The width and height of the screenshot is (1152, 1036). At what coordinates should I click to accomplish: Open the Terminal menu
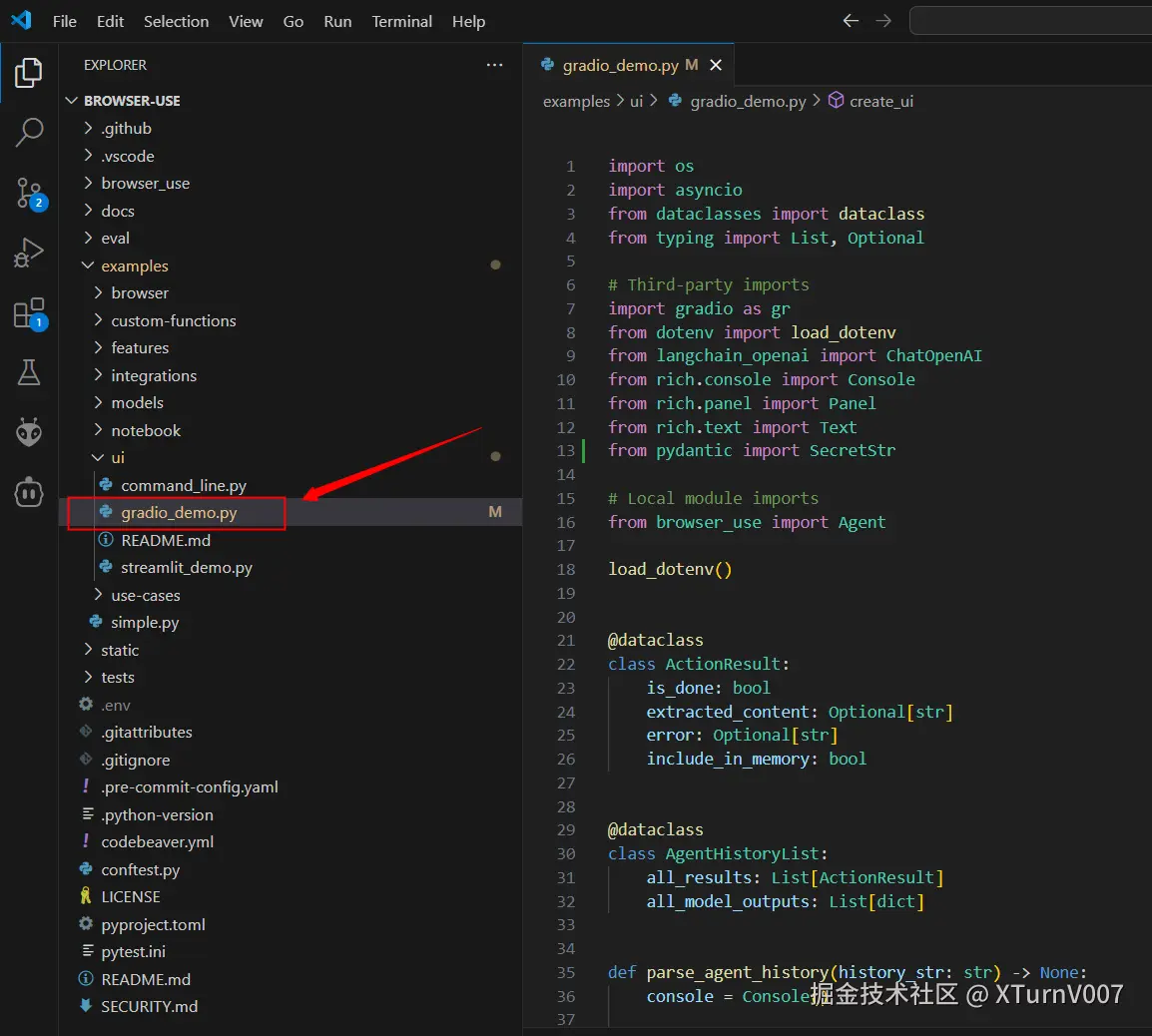[401, 21]
